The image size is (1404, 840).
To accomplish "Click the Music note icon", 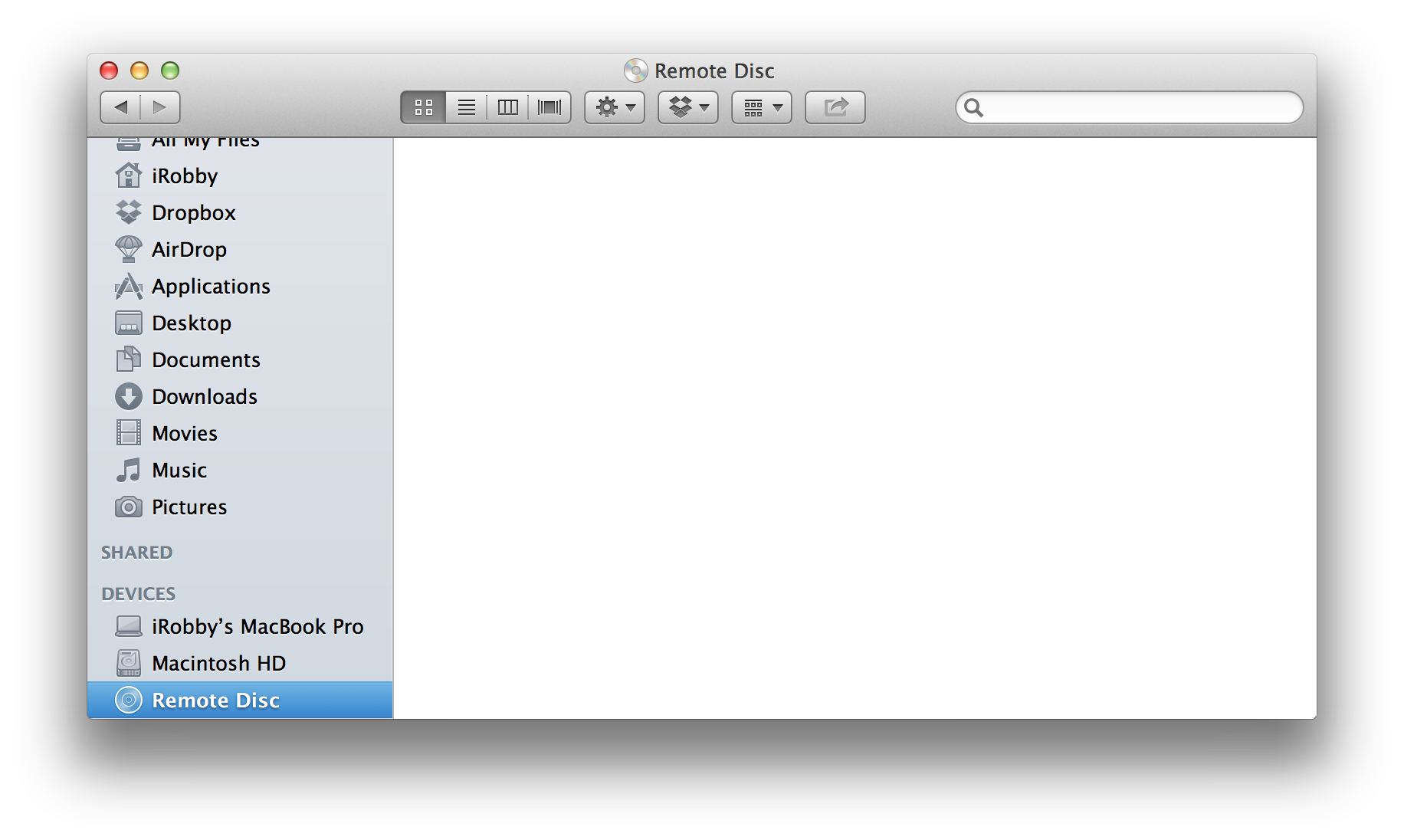I will tap(128, 470).
